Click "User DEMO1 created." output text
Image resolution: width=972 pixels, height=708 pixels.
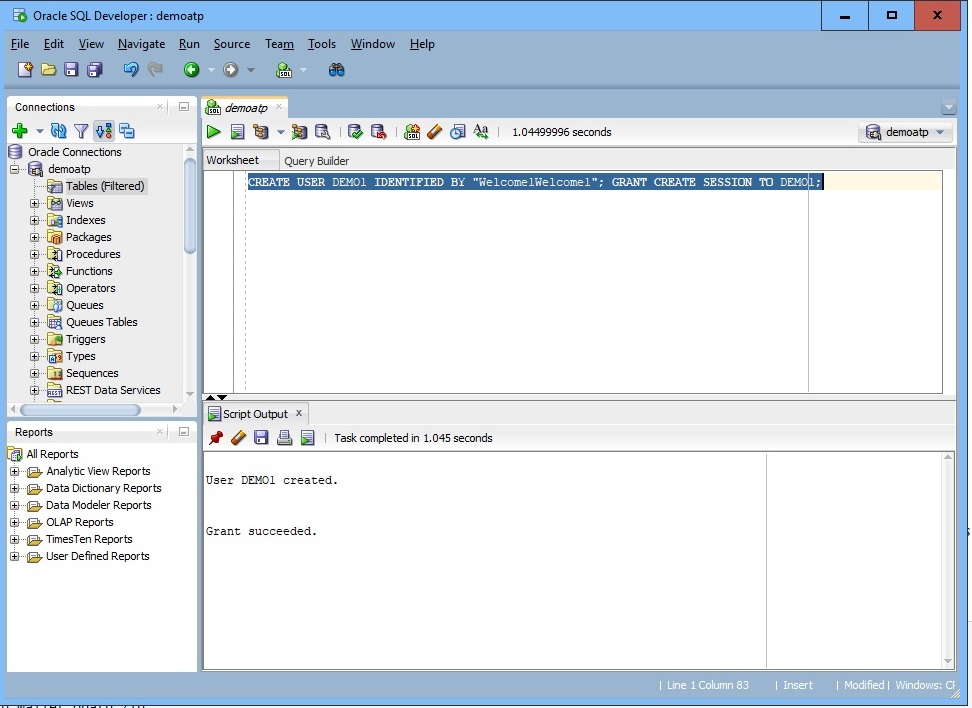tap(272, 480)
